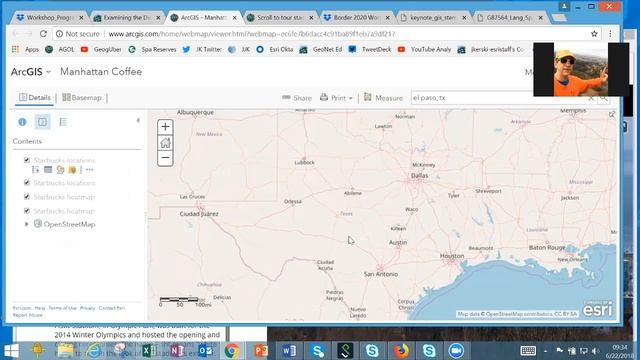Open the Spa Reserves bookmark
This screenshot has width=640, height=360.
coord(152,49)
